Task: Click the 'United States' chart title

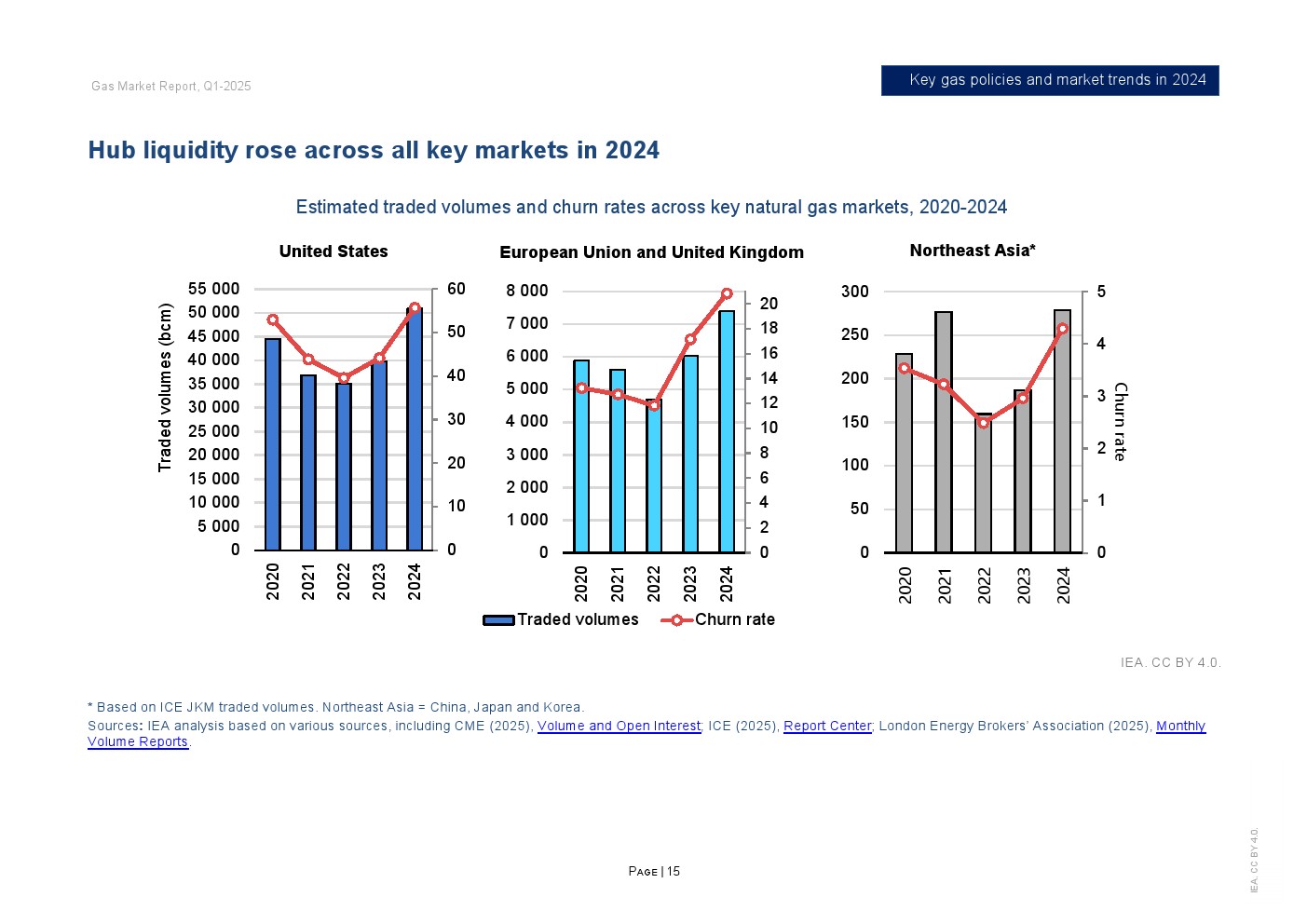Action: click(x=334, y=251)
